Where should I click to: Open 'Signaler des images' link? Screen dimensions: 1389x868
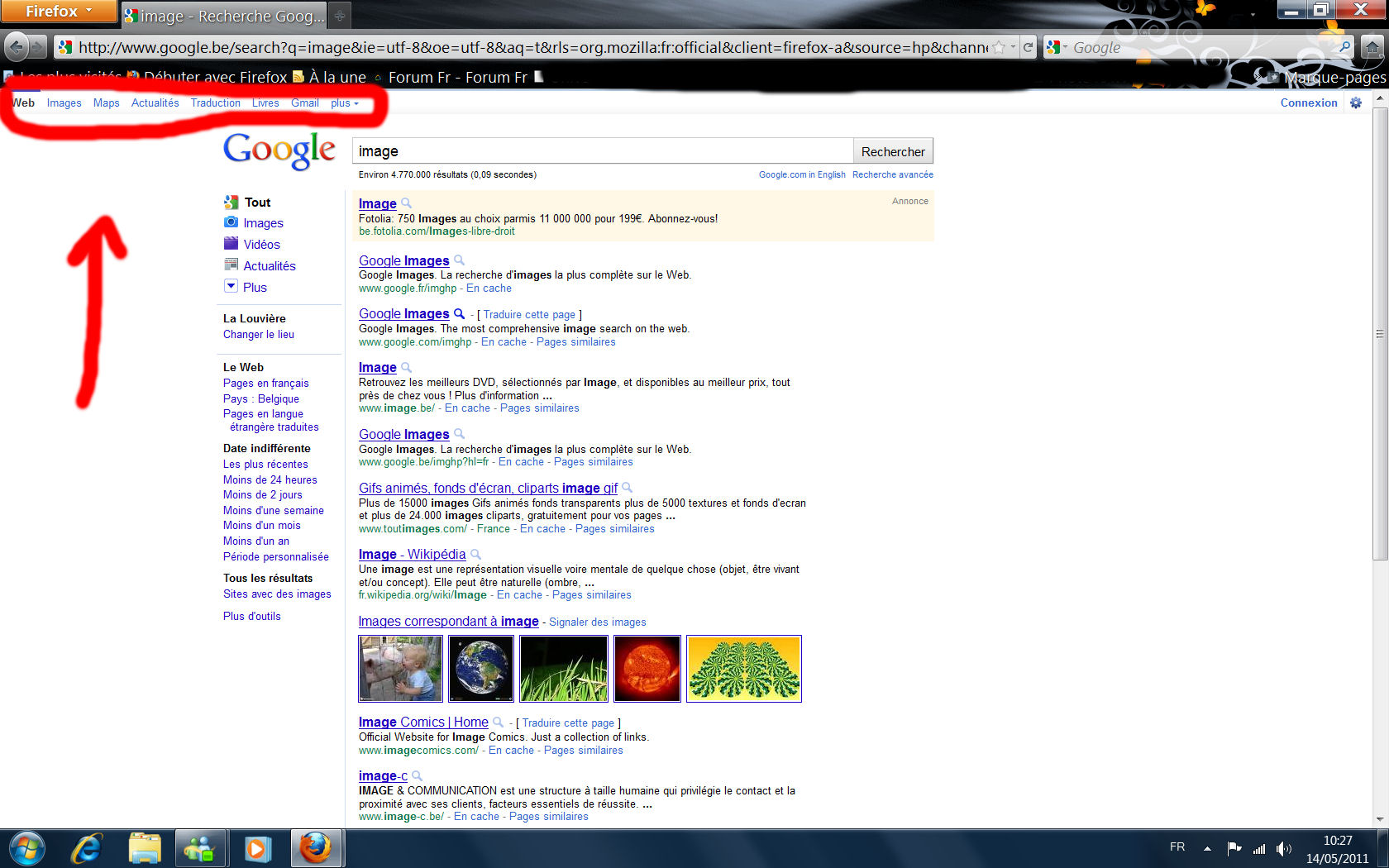coord(598,622)
